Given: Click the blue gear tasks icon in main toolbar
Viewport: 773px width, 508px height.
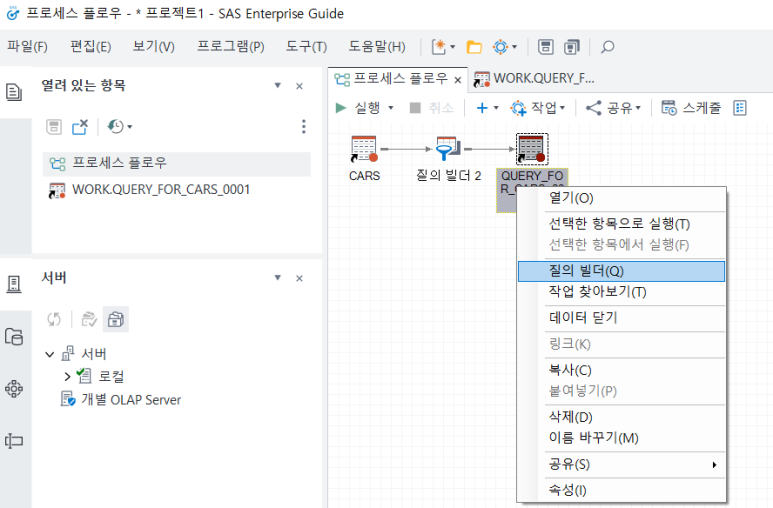Looking at the screenshot, I should tap(500, 47).
